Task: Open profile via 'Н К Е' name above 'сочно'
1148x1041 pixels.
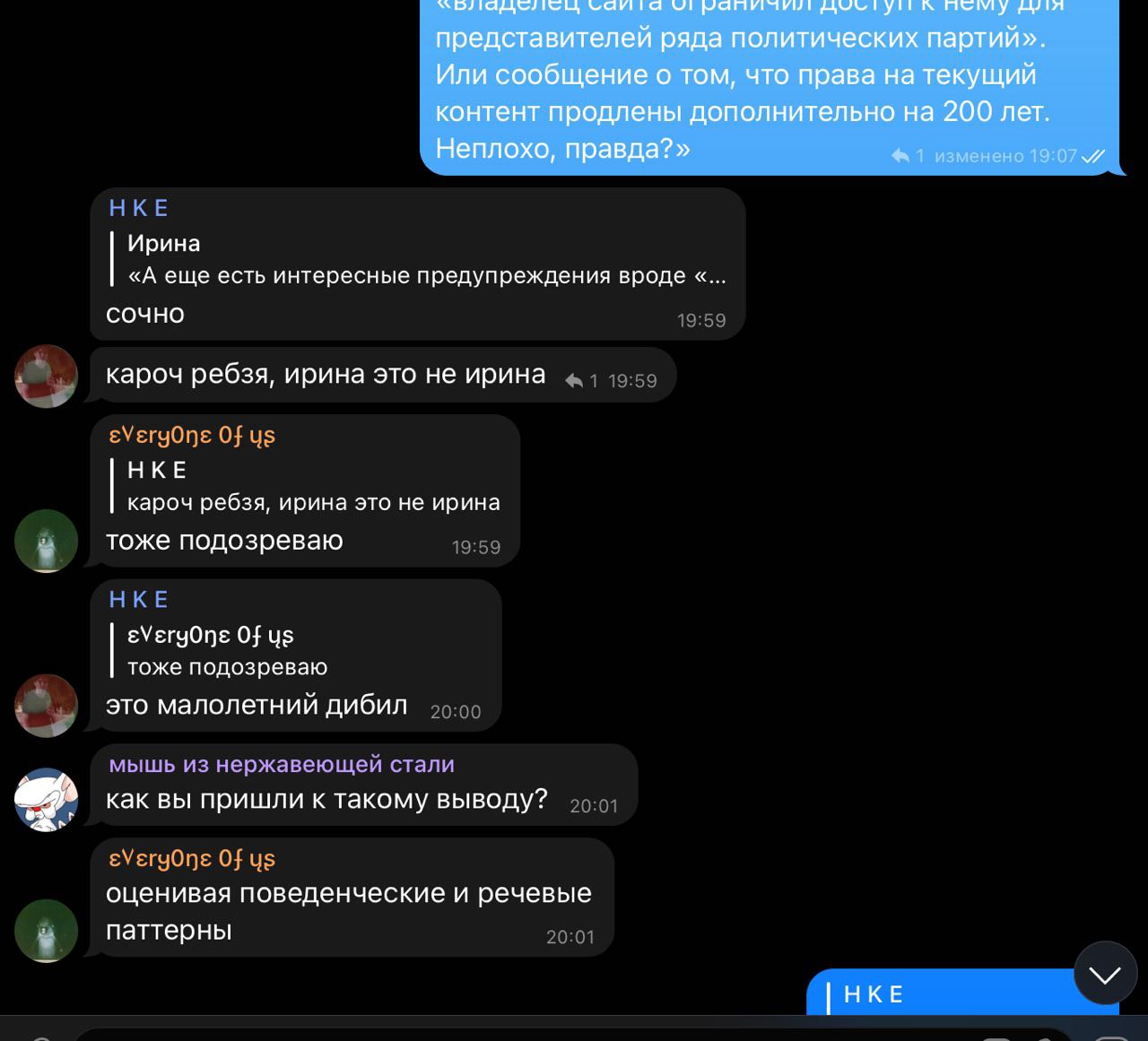Action: pos(139,208)
